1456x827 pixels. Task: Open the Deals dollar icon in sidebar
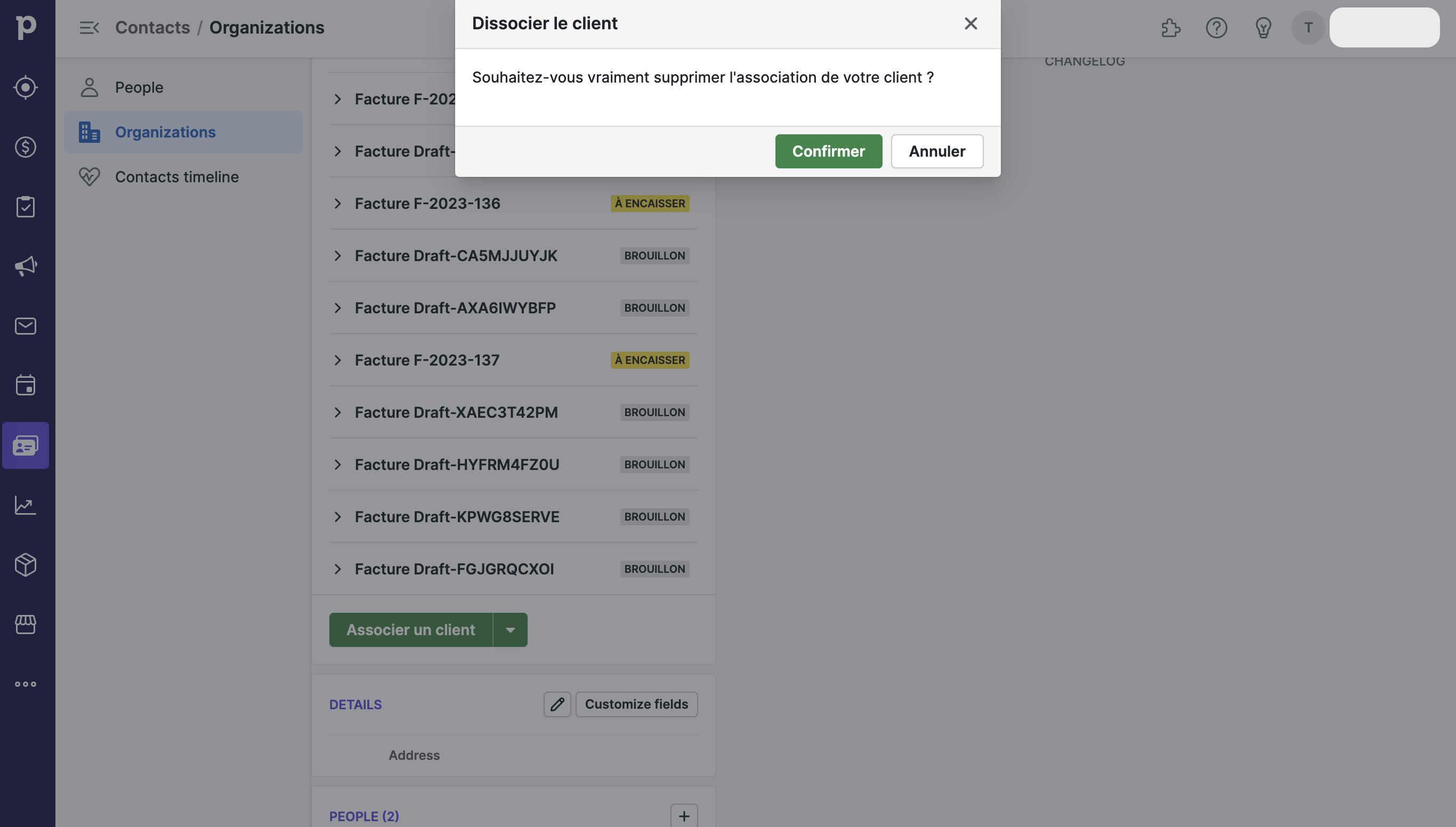26,147
